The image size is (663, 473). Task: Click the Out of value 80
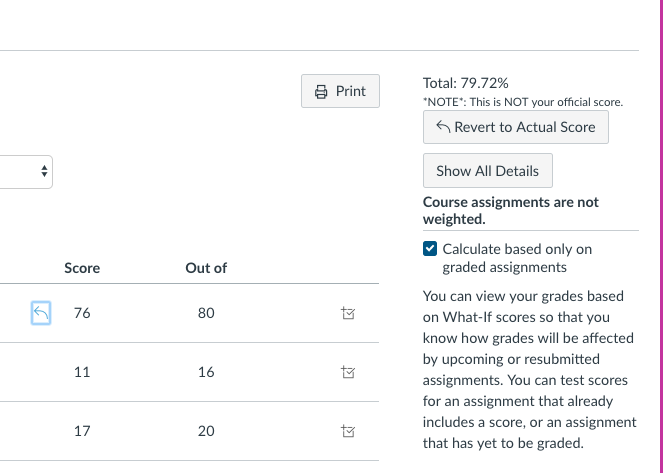click(206, 313)
